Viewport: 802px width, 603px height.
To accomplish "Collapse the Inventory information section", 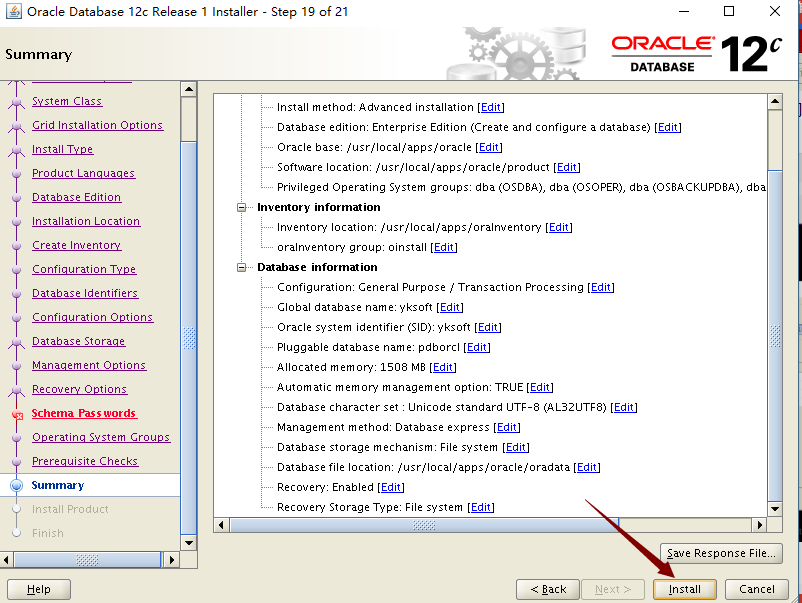I will pos(241,207).
